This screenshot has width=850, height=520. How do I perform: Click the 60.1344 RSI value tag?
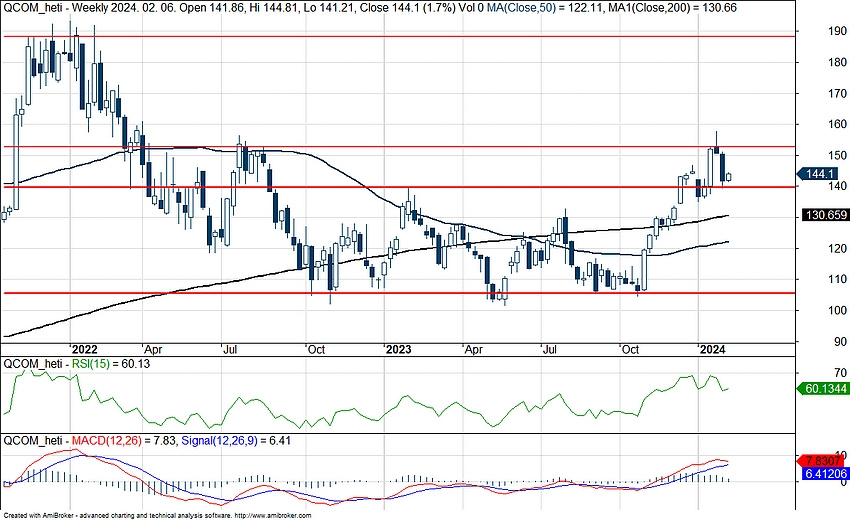pos(823,389)
